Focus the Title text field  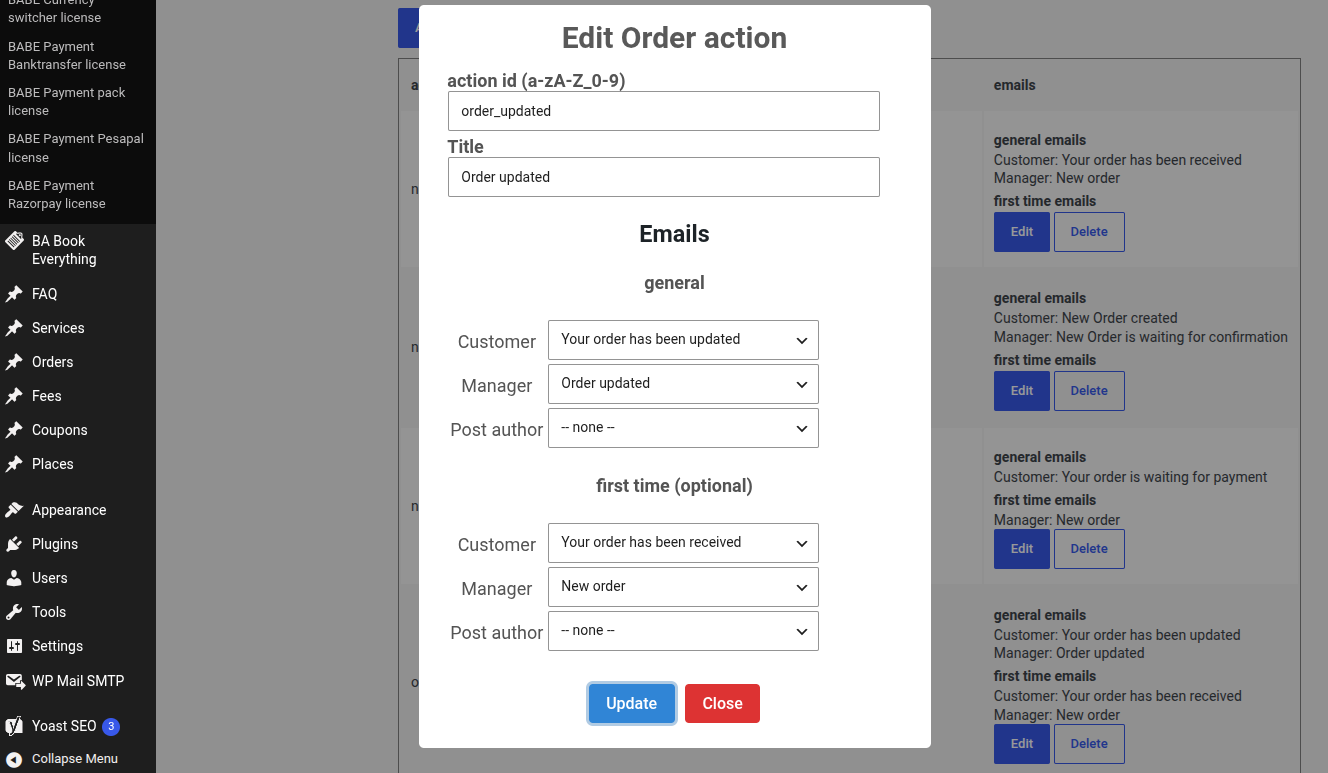(x=664, y=177)
